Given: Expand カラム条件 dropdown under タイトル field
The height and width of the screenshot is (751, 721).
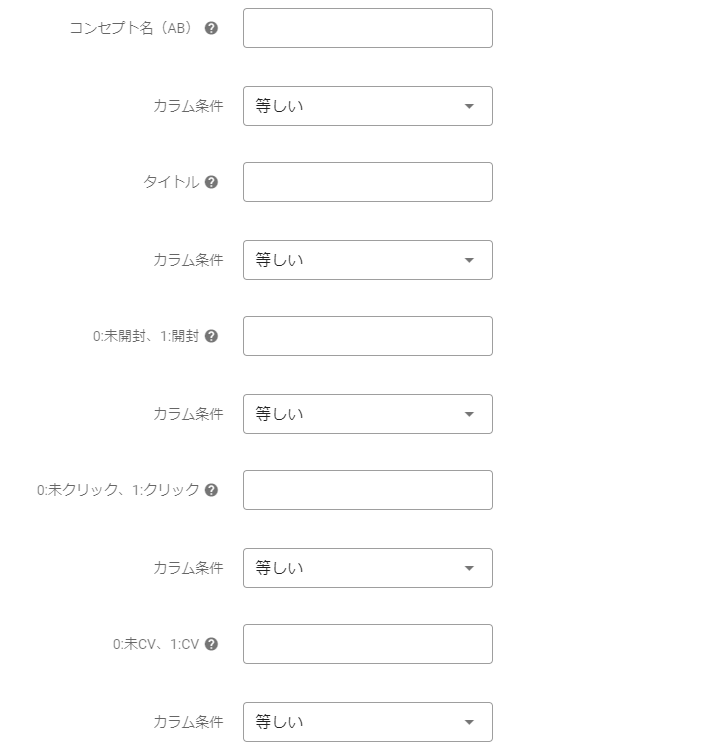Looking at the screenshot, I should 367,260.
